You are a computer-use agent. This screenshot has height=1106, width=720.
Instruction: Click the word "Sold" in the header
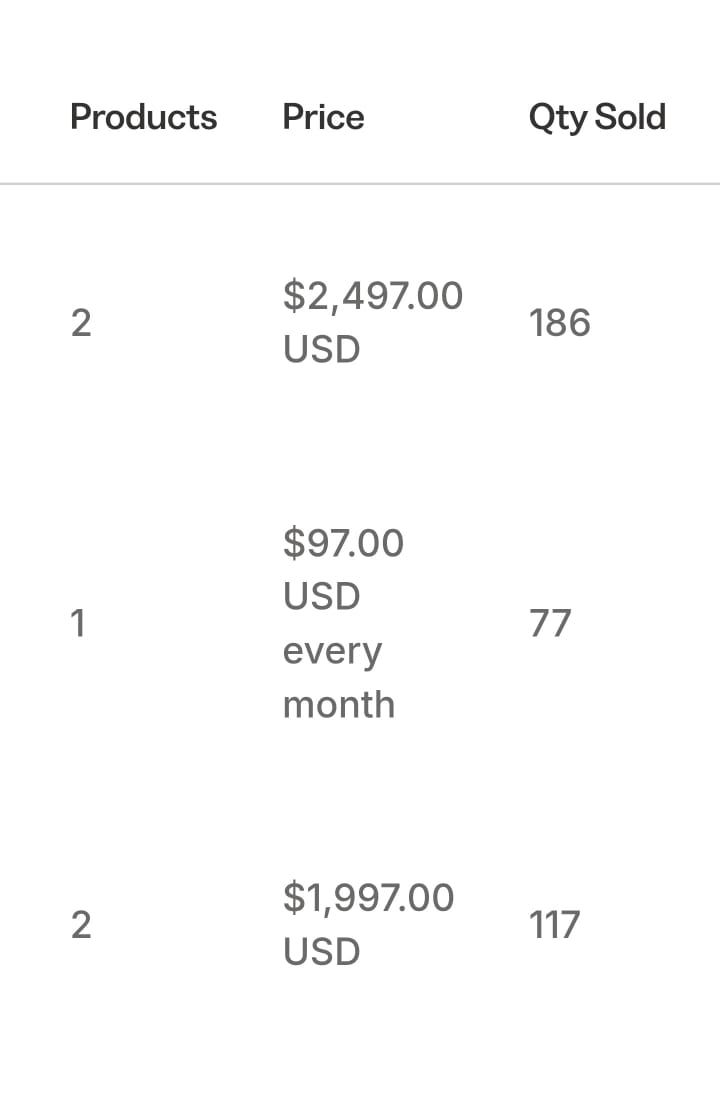630,117
